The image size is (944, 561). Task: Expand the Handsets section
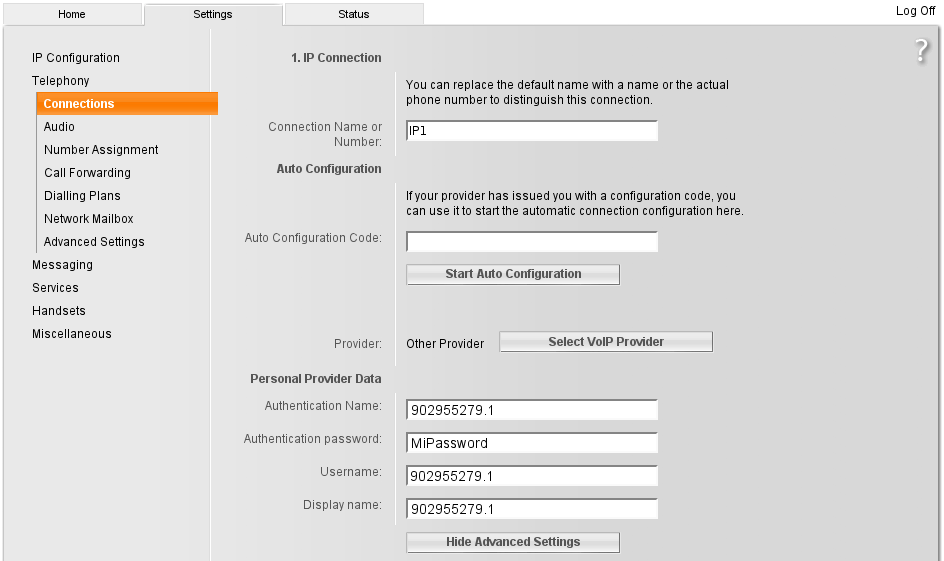[x=59, y=311]
